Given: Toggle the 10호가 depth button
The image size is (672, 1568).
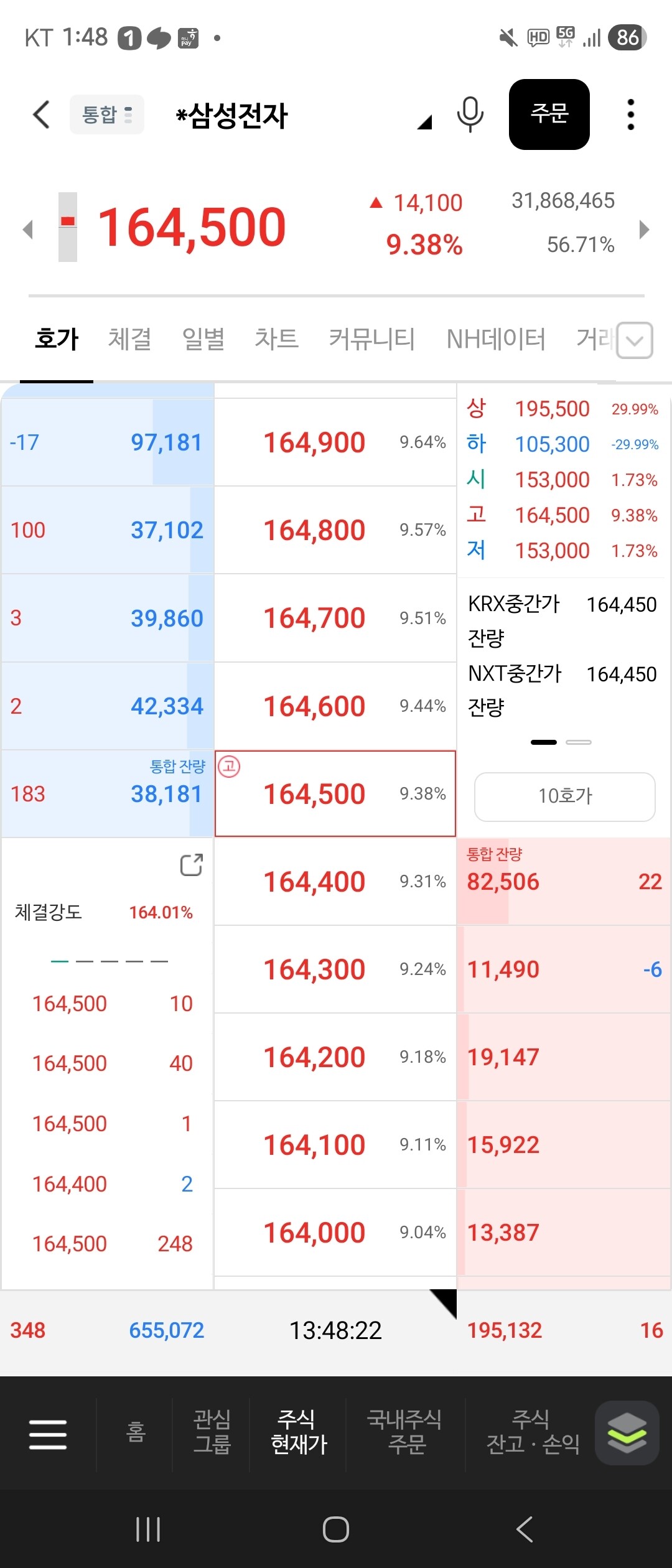Looking at the screenshot, I should click(565, 796).
